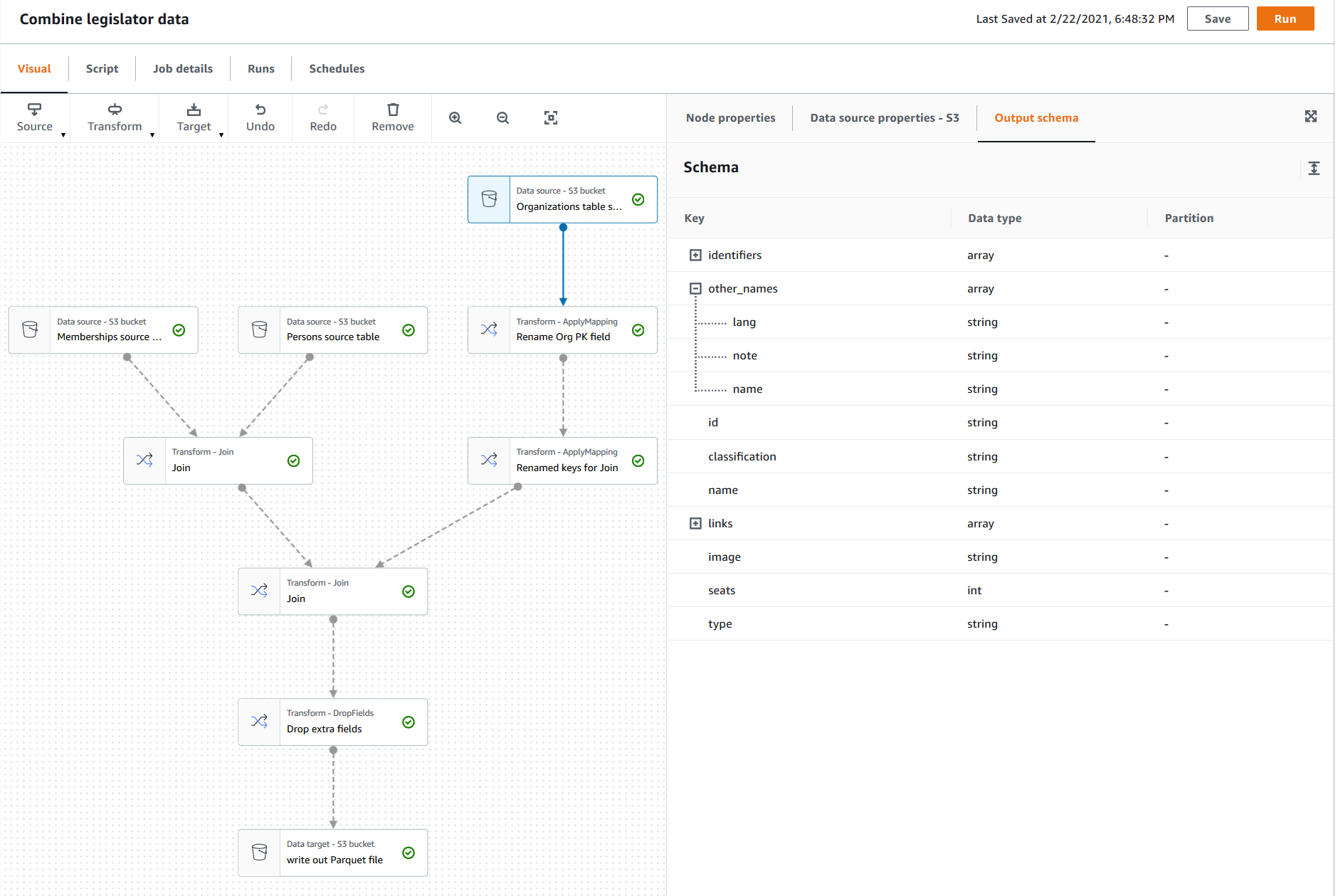Click the image key in schema

tap(725, 557)
